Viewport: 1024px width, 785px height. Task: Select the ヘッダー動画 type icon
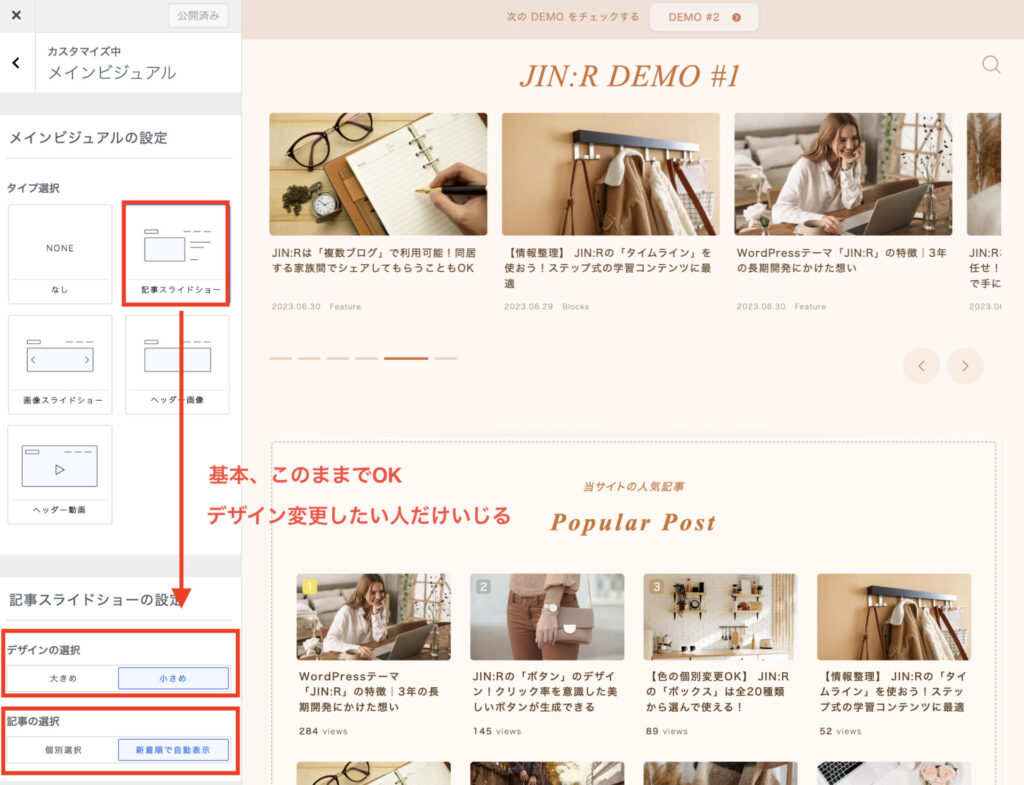pyautogui.click(x=60, y=473)
